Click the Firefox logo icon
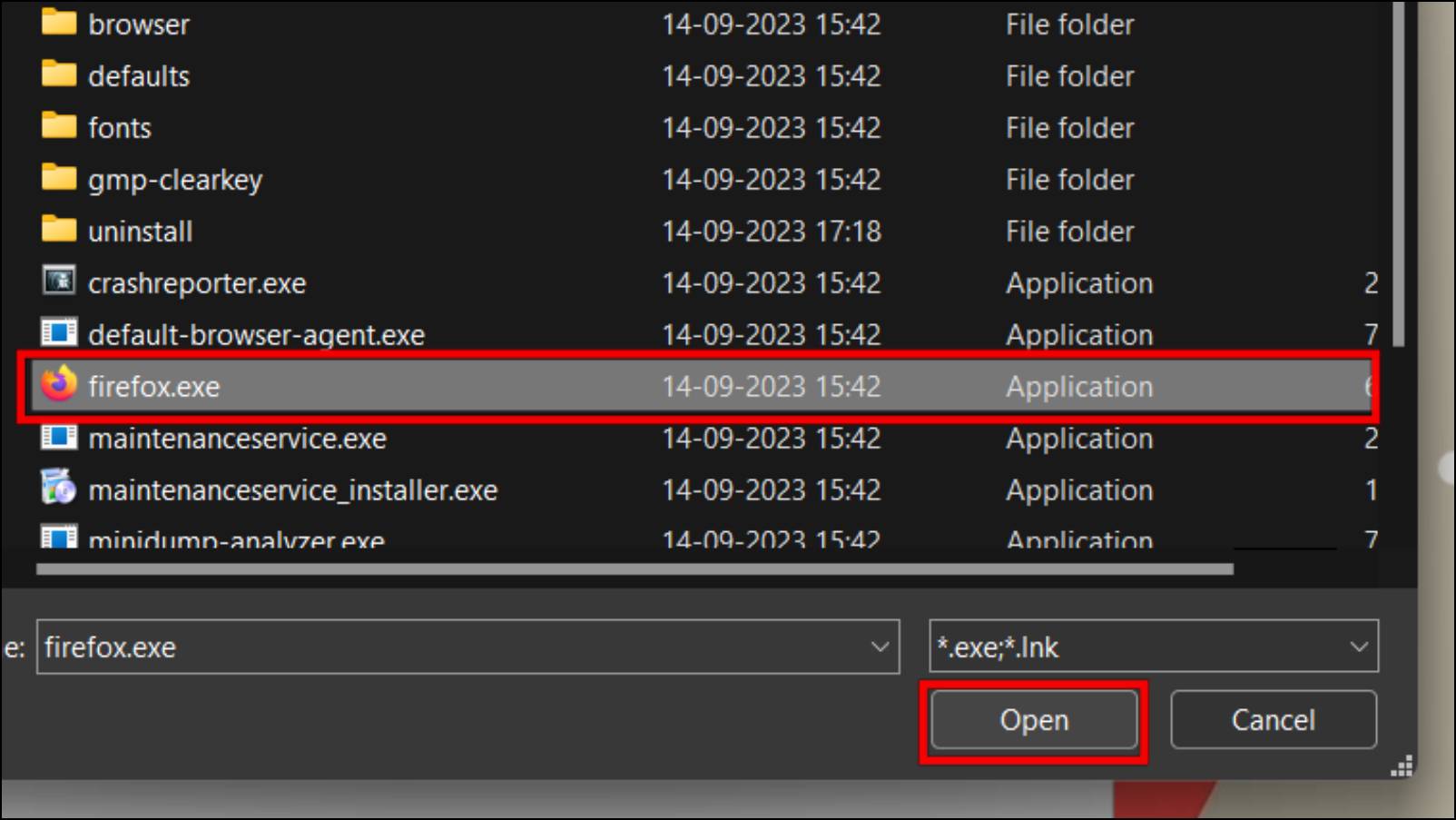Image resolution: width=1456 pixels, height=820 pixels. tap(59, 384)
